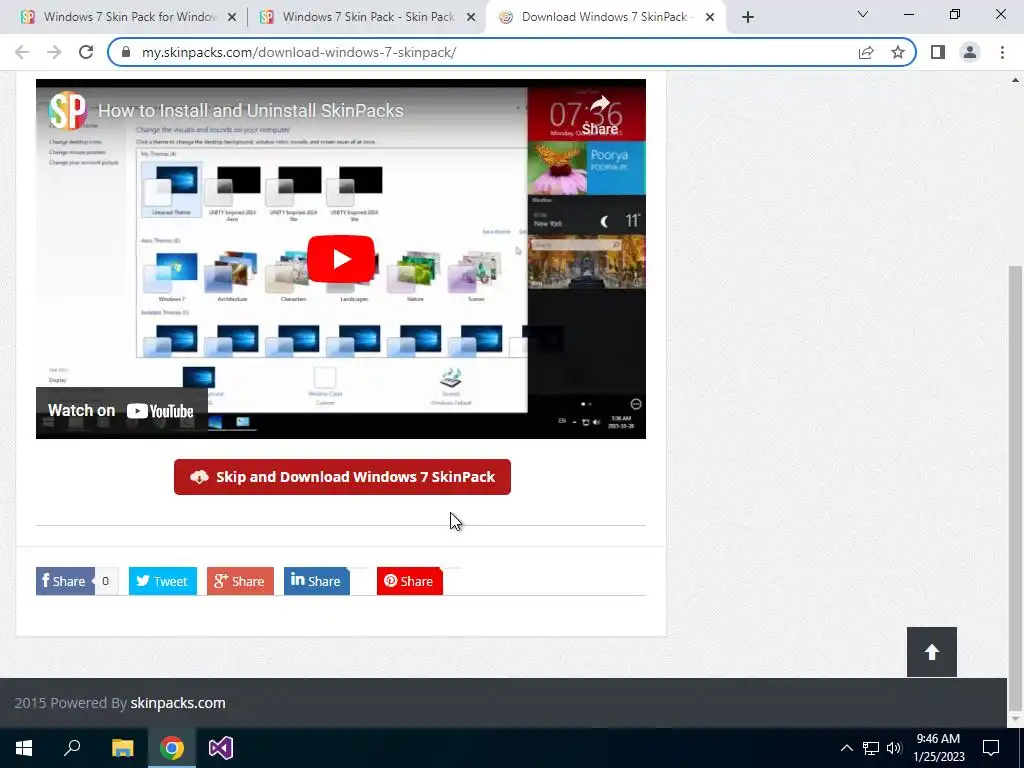Viewport: 1024px width, 768px height.
Task: Share the page on Facebook
Action: [65, 581]
